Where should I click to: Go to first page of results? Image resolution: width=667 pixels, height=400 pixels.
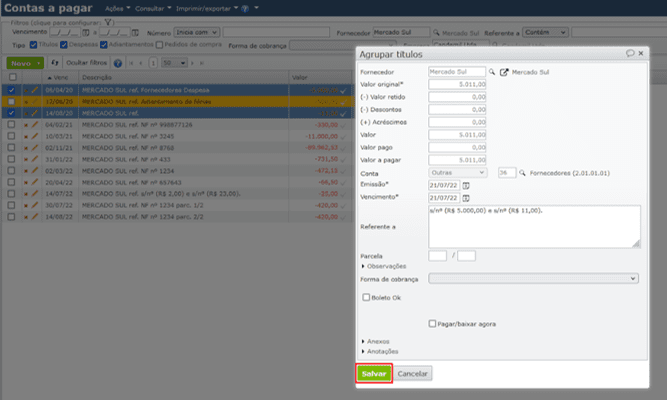(x=131, y=63)
